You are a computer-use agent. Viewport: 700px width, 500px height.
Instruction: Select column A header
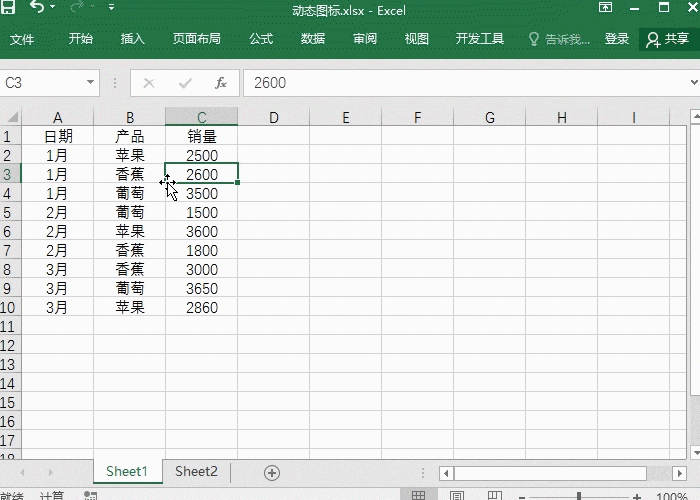coord(58,117)
